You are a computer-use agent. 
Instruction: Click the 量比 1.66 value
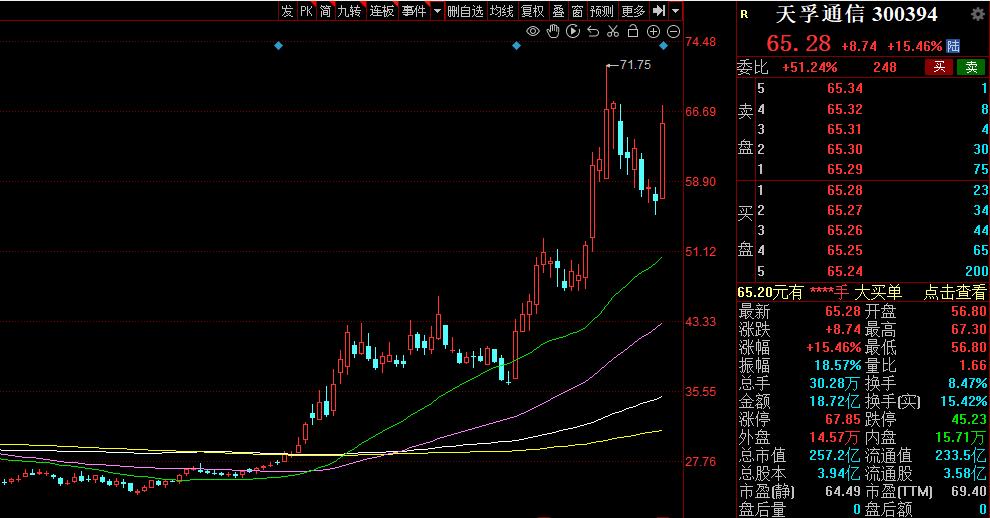click(972, 365)
